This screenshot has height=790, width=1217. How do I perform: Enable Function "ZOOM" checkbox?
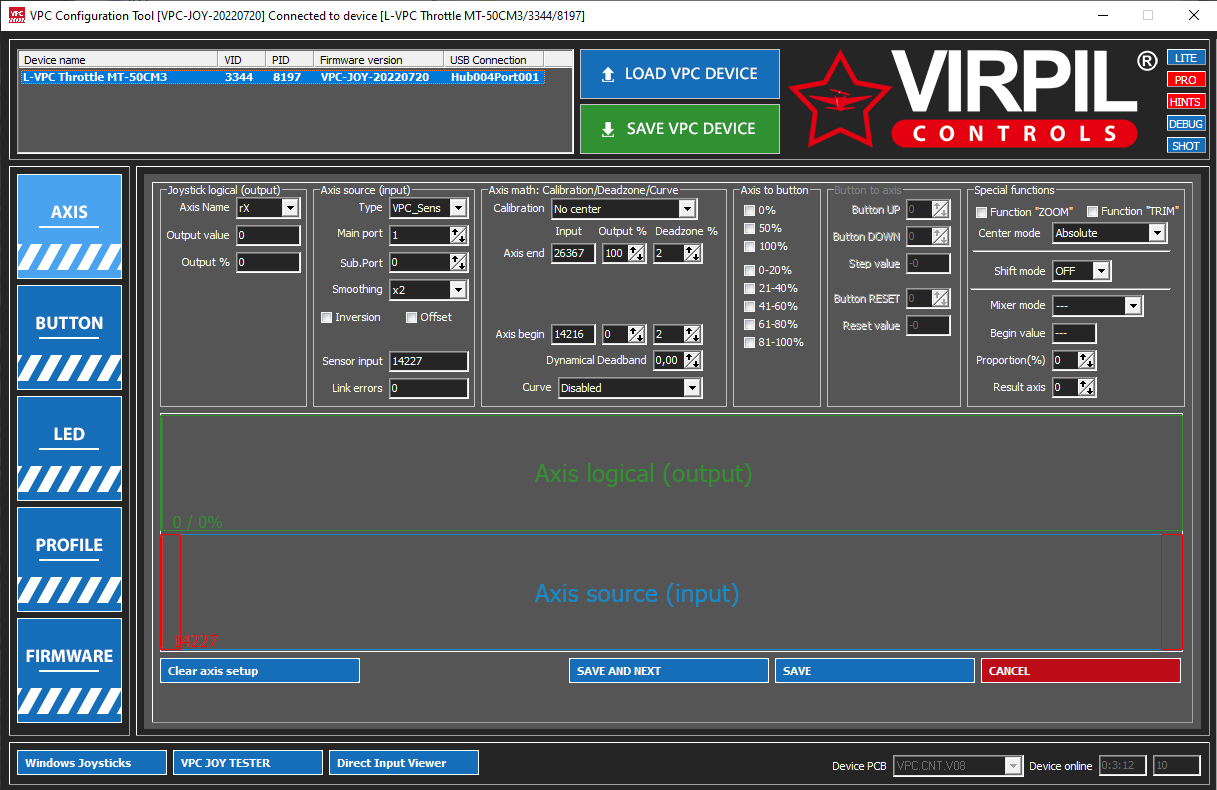tap(981, 212)
